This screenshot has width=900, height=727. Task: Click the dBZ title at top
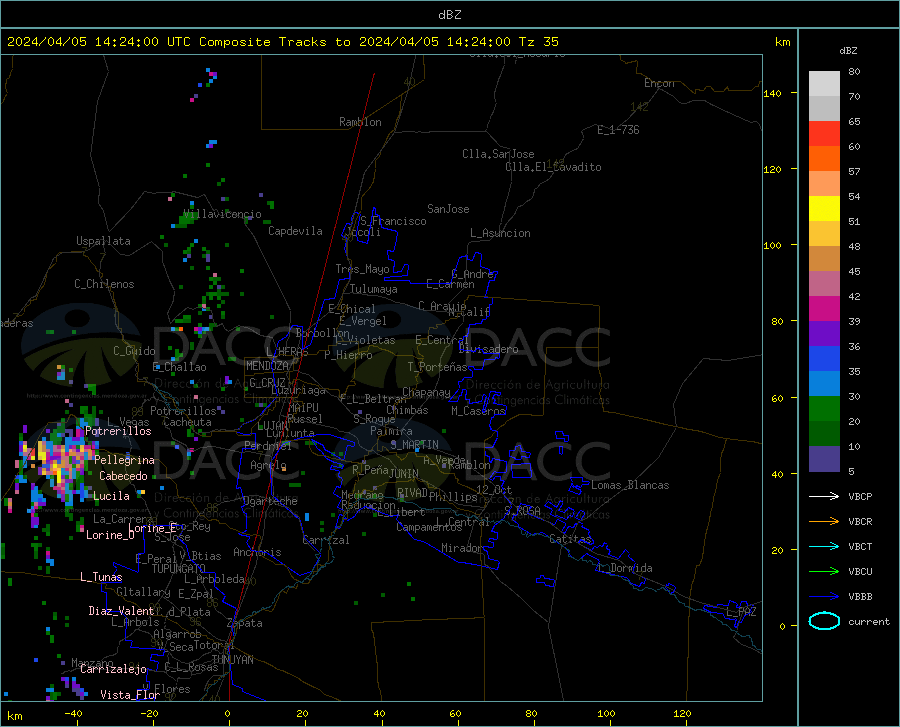(x=449, y=15)
